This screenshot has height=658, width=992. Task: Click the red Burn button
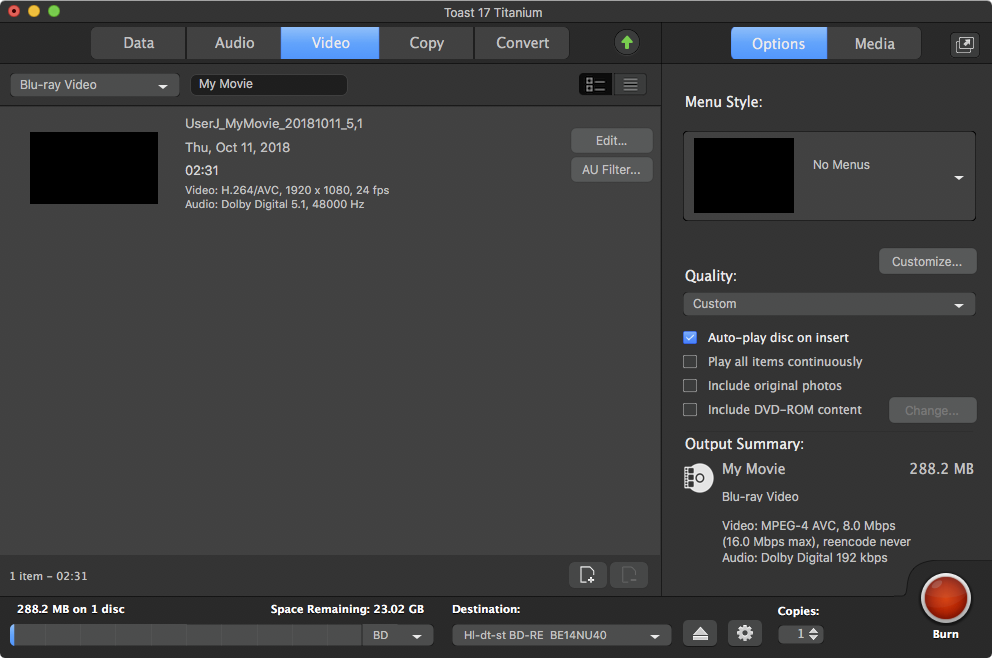945,598
